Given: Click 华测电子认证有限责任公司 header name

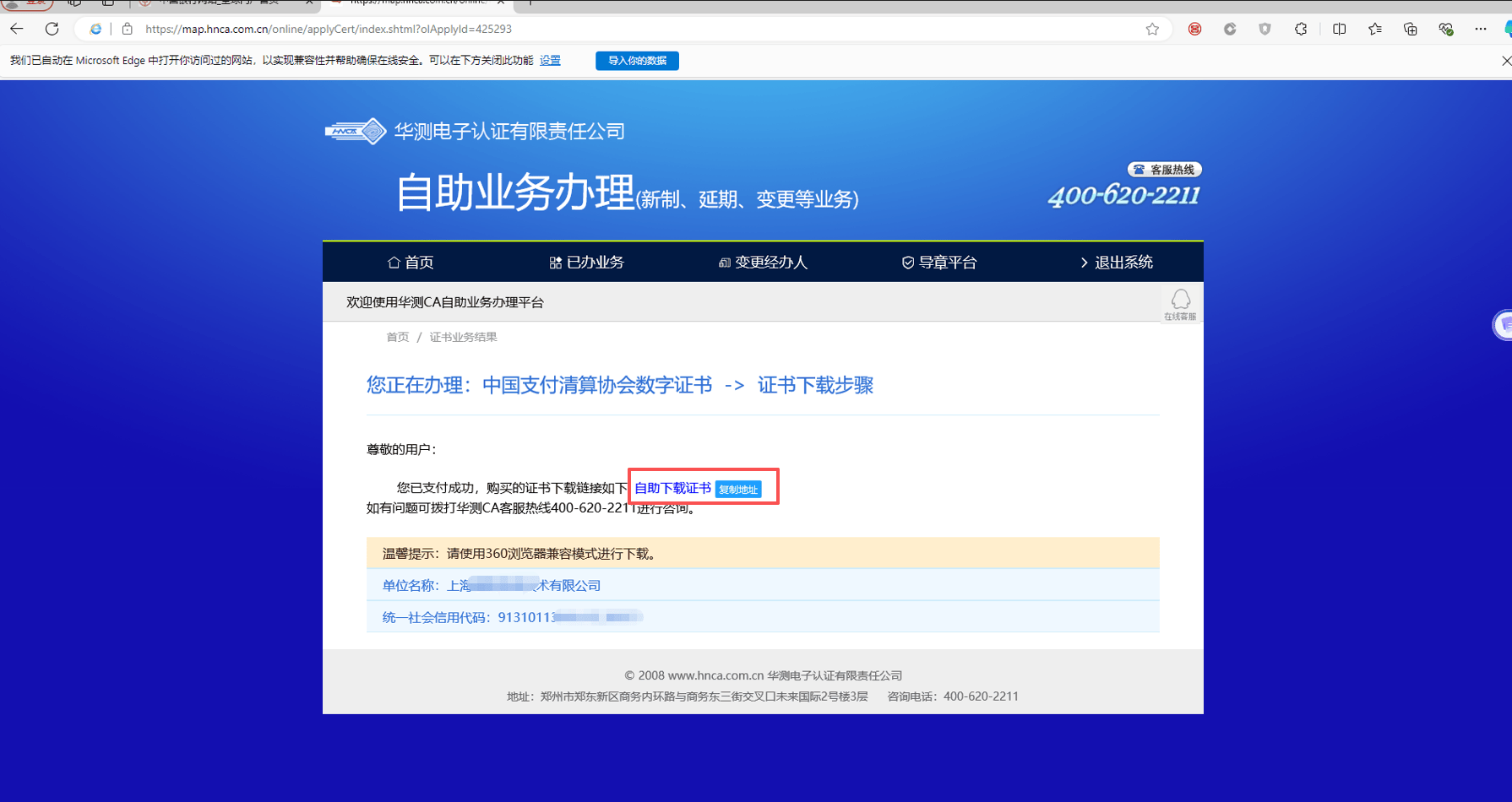Looking at the screenshot, I should coord(509,131).
